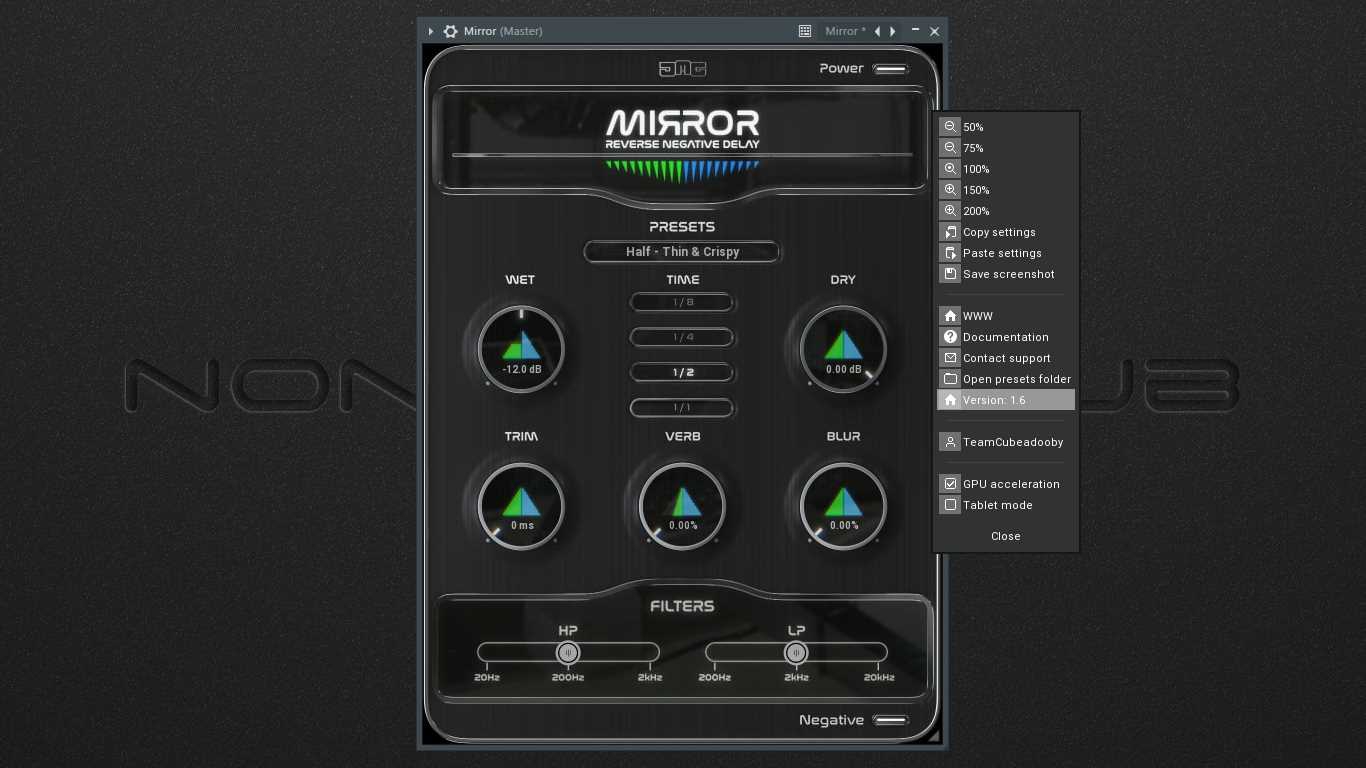
Task: Click the VERB knob
Action: coord(683,505)
